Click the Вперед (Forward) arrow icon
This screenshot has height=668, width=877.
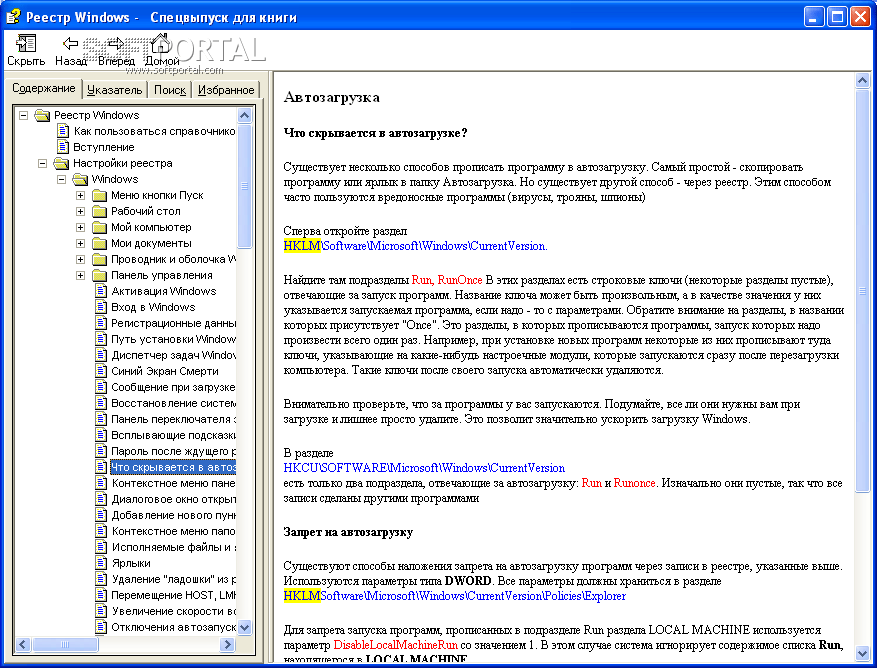tap(116, 43)
